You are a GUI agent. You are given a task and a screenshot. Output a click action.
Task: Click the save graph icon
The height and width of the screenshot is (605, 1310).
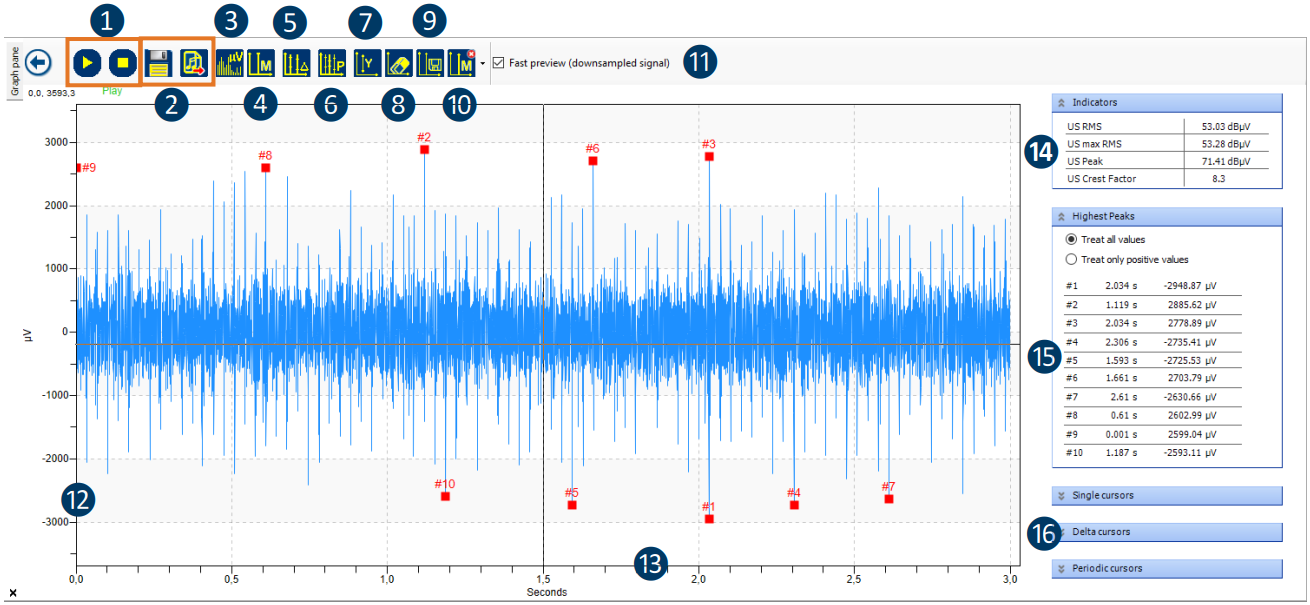pyautogui.click(x=431, y=64)
